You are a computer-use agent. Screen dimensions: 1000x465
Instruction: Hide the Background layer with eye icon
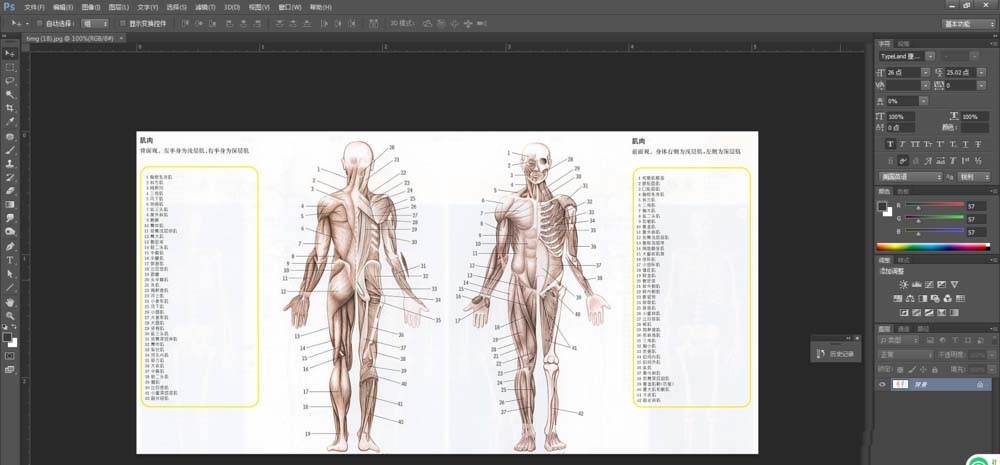point(882,384)
